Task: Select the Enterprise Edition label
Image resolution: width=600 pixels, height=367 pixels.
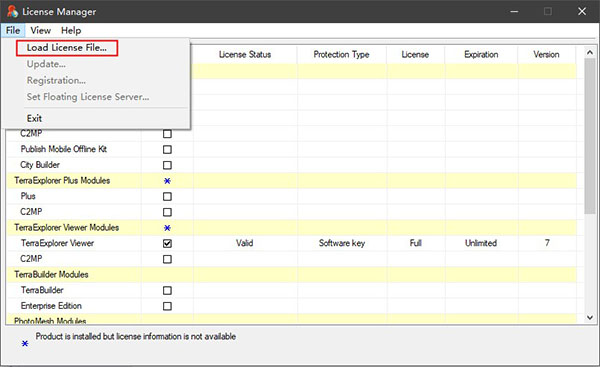Action: click(51, 306)
